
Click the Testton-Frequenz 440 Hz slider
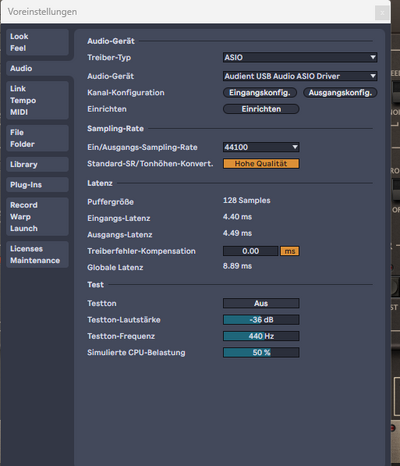pyautogui.click(x=261, y=336)
